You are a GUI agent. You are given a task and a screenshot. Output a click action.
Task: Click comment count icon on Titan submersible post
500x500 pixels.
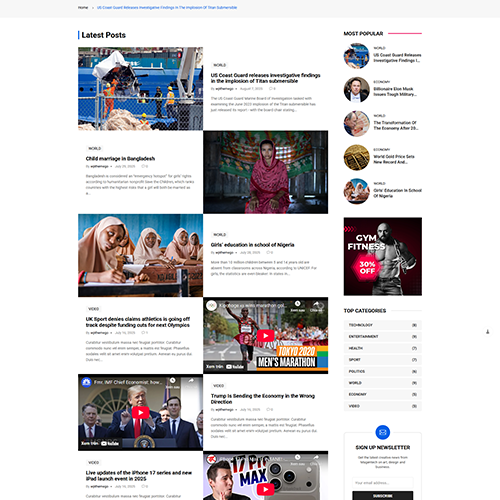point(272,89)
